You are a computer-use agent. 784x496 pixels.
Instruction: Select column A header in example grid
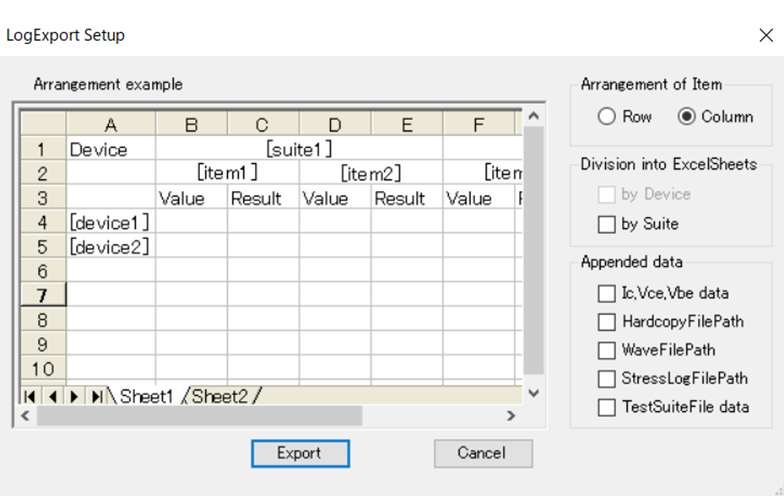click(111, 124)
